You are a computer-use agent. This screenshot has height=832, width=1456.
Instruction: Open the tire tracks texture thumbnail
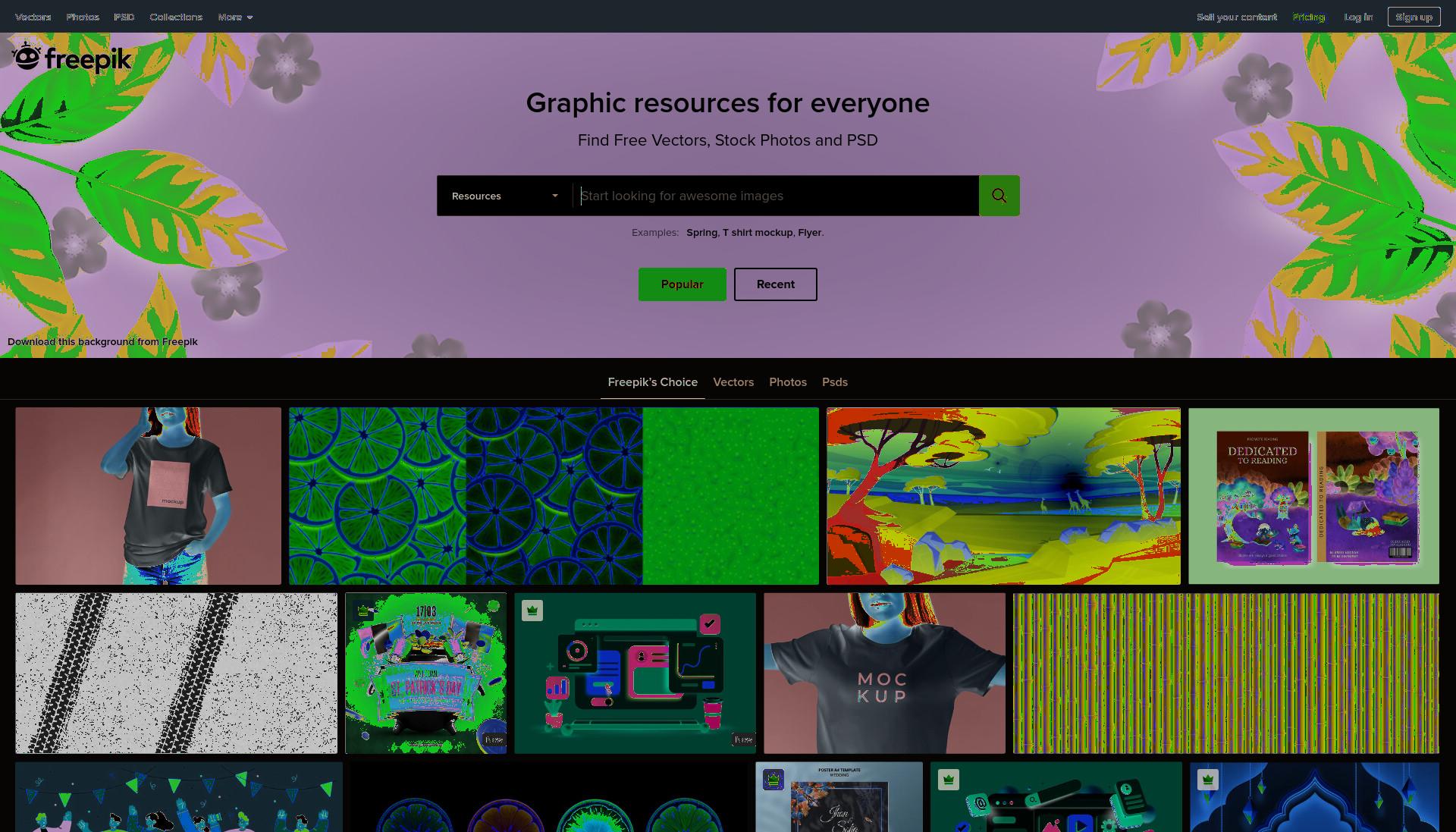(x=176, y=673)
